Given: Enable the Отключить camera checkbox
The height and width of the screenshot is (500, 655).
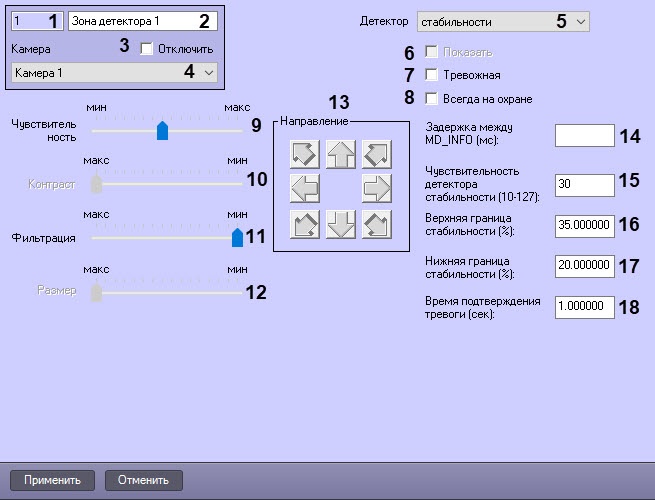Looking at the screenshot, I should (x=147, y=47).
